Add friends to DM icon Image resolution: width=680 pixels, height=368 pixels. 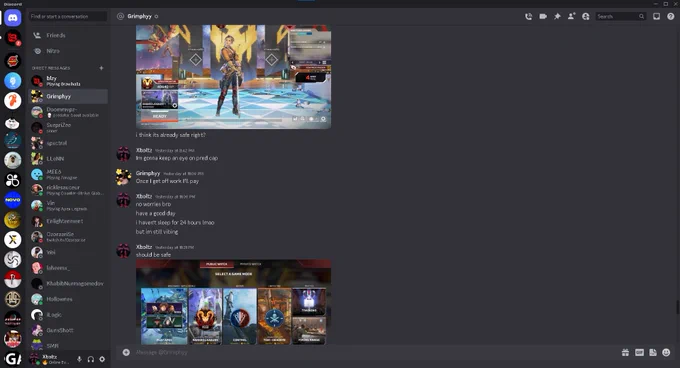pos(572,16)
